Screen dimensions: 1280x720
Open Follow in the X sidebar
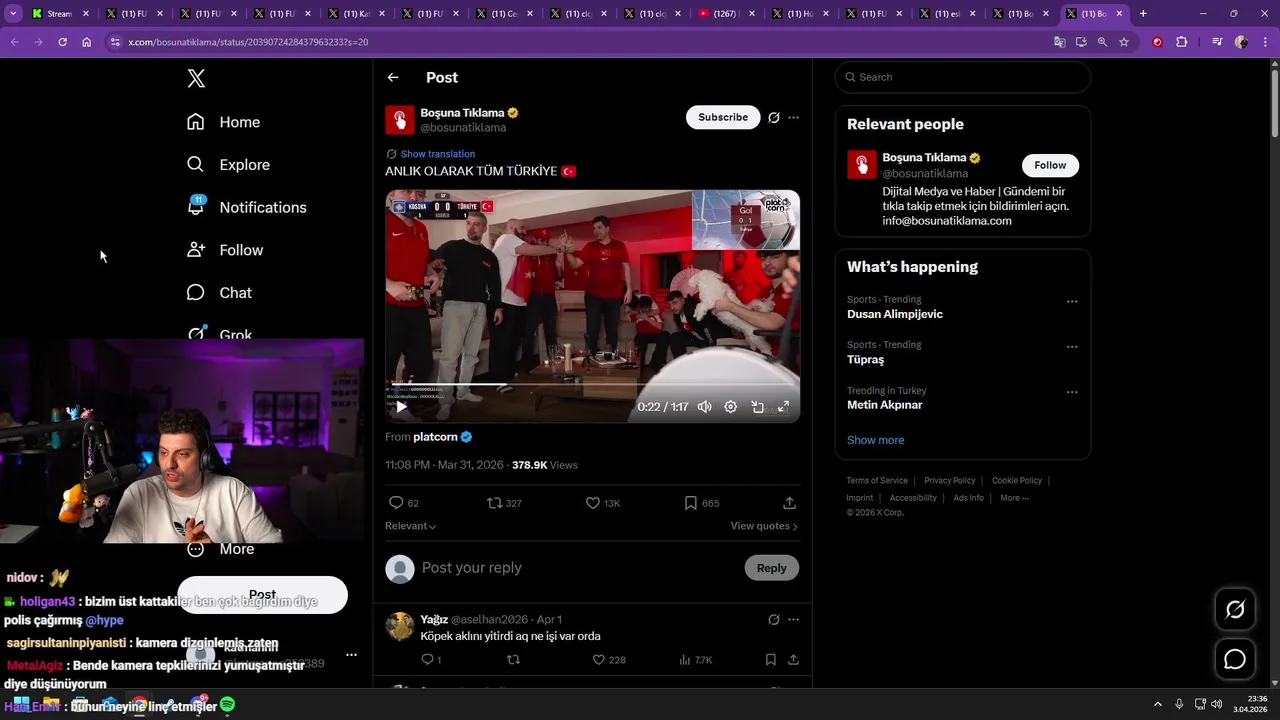pos(225,250)
